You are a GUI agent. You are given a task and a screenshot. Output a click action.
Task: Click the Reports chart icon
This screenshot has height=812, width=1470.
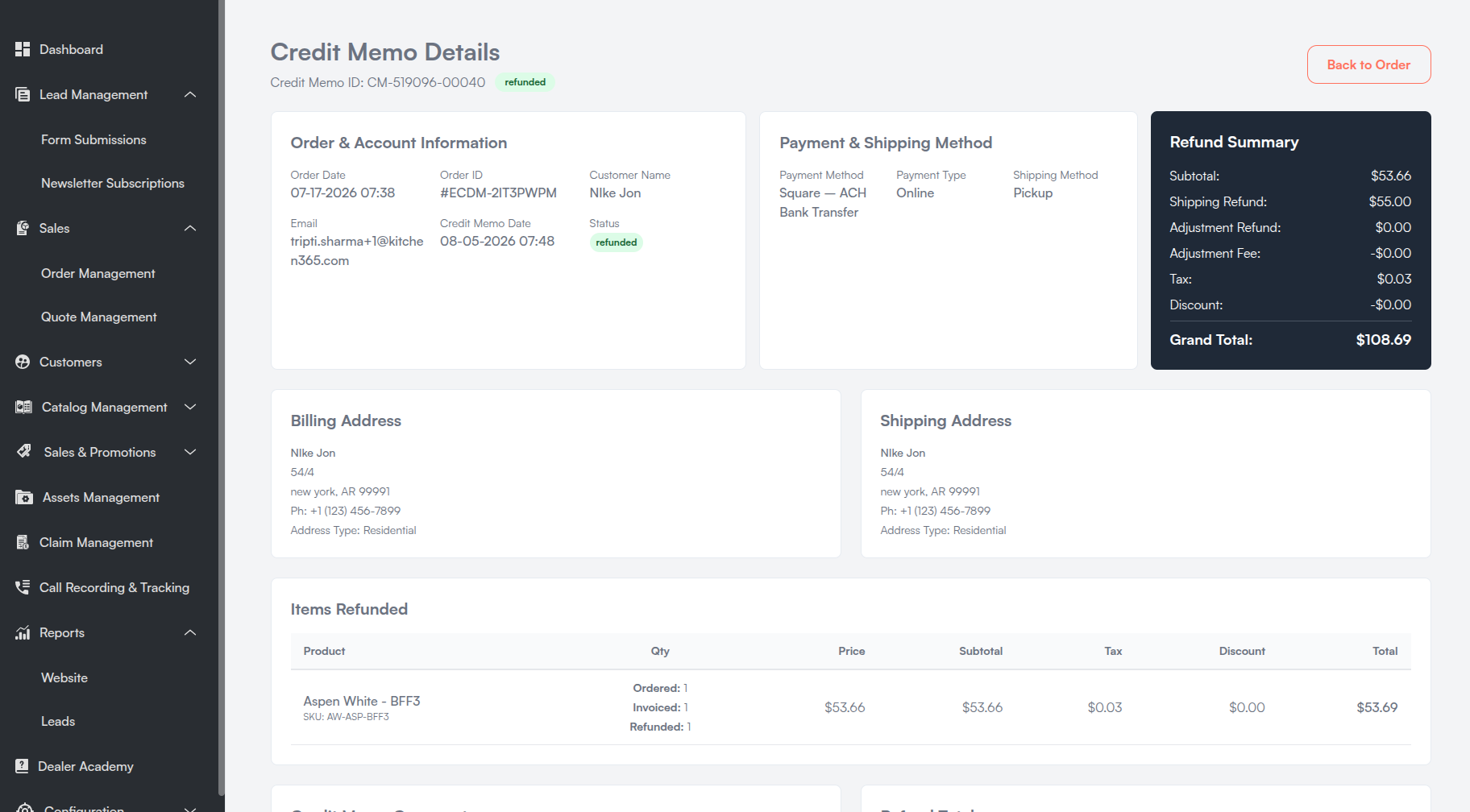tap(23, 632)
